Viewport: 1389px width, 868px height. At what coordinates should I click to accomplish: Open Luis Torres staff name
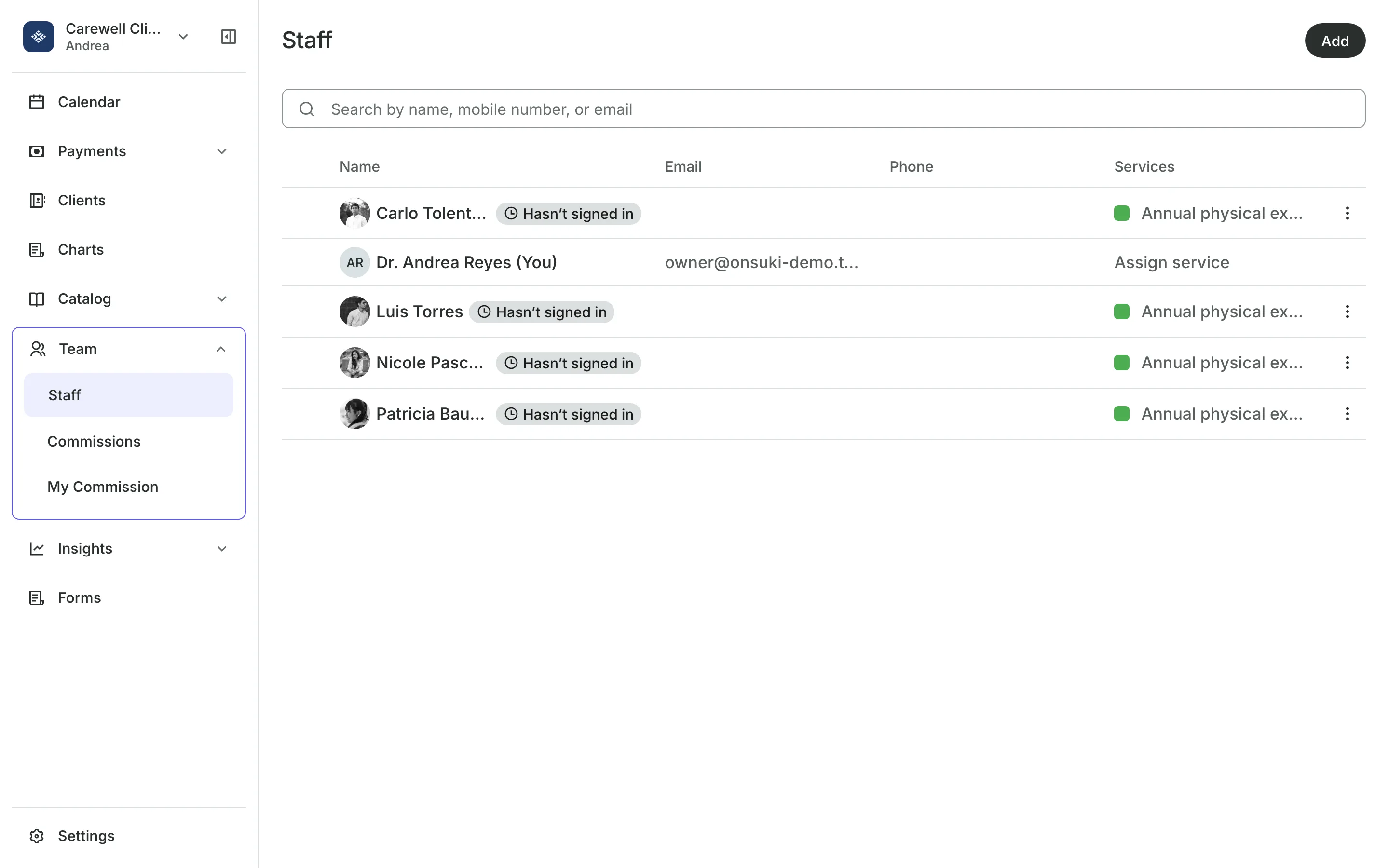pos(420,311)
